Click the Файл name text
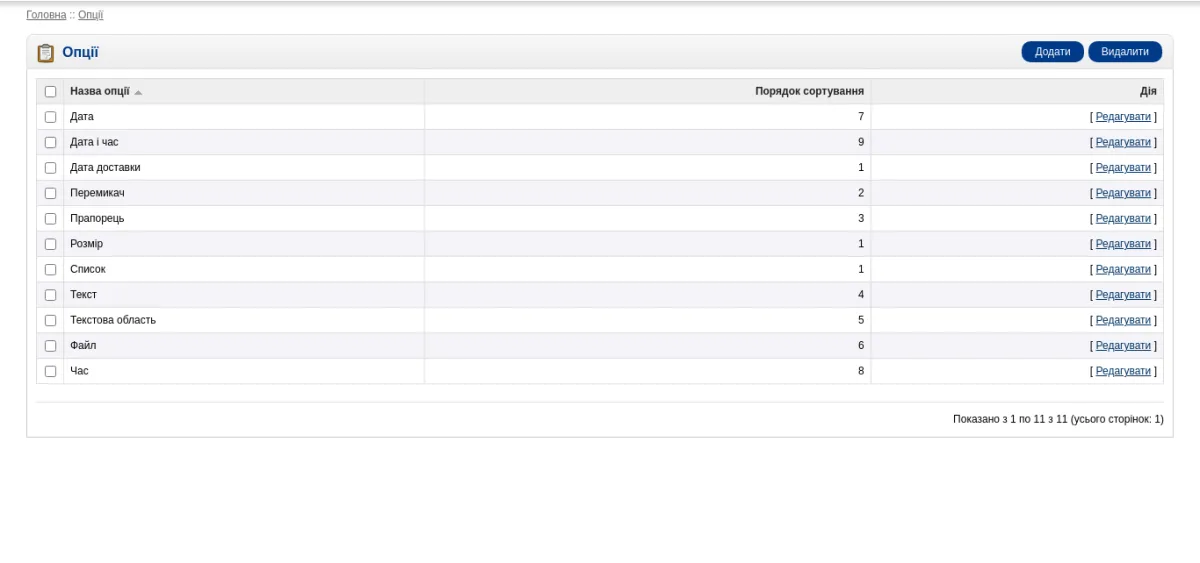The image size is (1200, 563). (x=83, y=346)
